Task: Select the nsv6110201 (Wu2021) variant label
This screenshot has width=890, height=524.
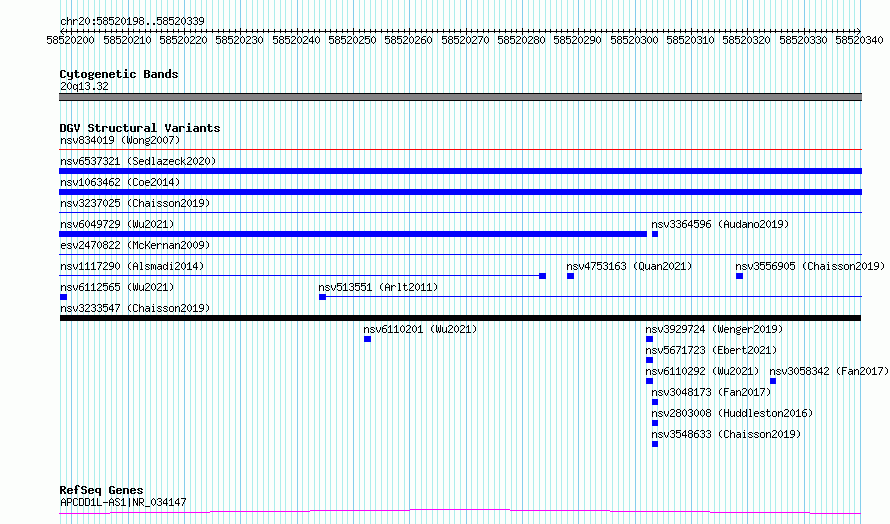Action: point(420,329)
